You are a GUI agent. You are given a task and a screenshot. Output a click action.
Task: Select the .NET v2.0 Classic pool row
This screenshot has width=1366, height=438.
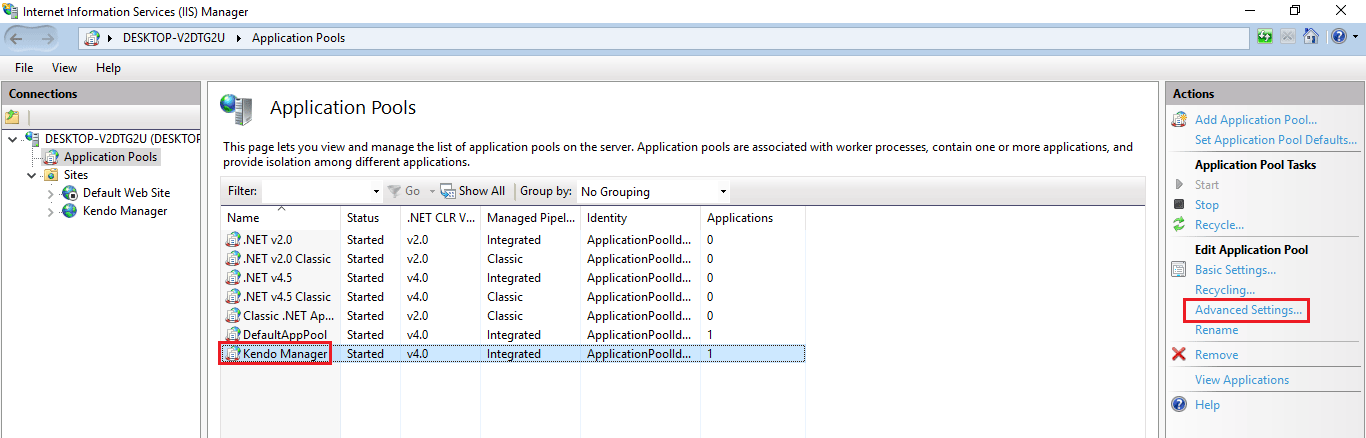tap(513, 259)
